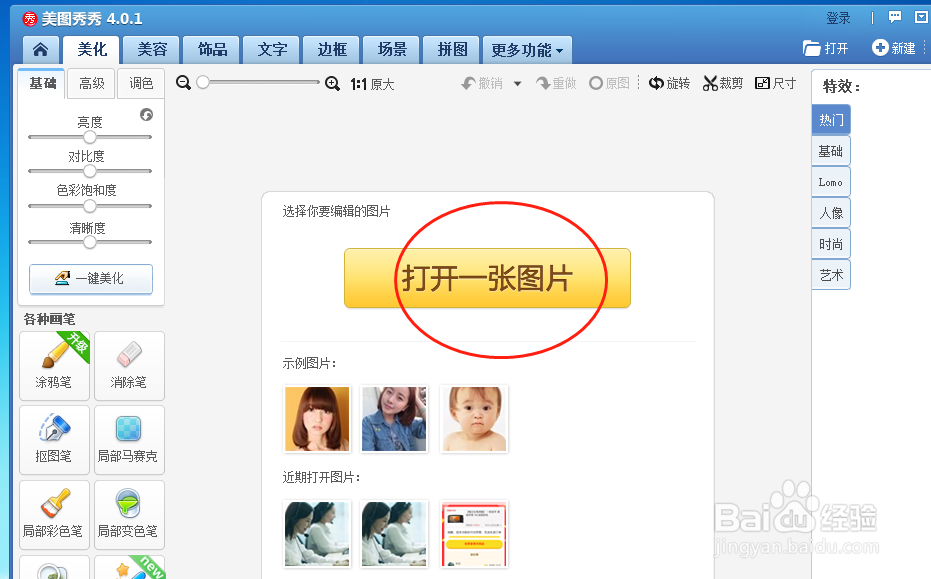The width and height of the screenshot is (931, 579).
Task: Click the zoom in magnifier icon
Action: tap(332, 84)
